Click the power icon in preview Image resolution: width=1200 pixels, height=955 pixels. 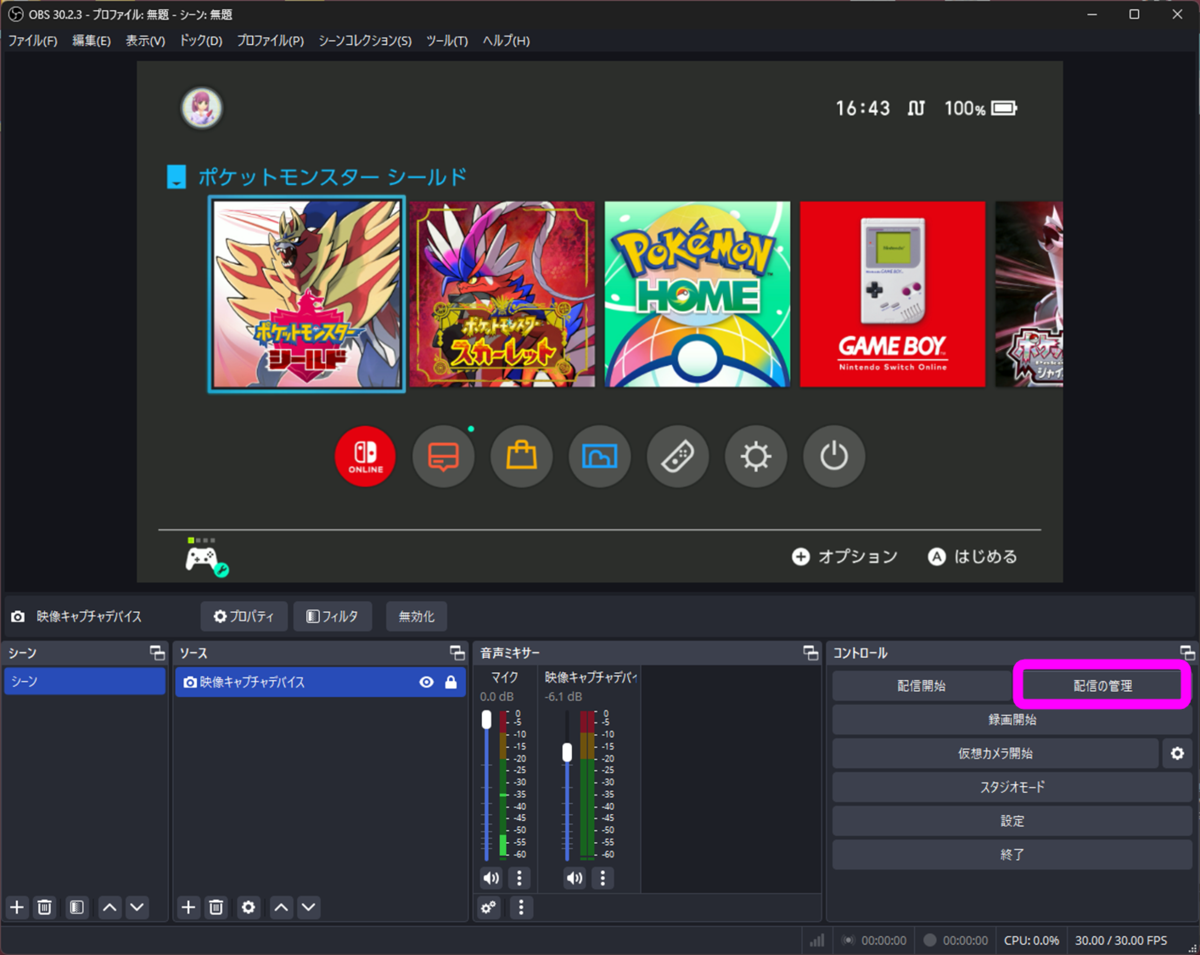(834, 456)
